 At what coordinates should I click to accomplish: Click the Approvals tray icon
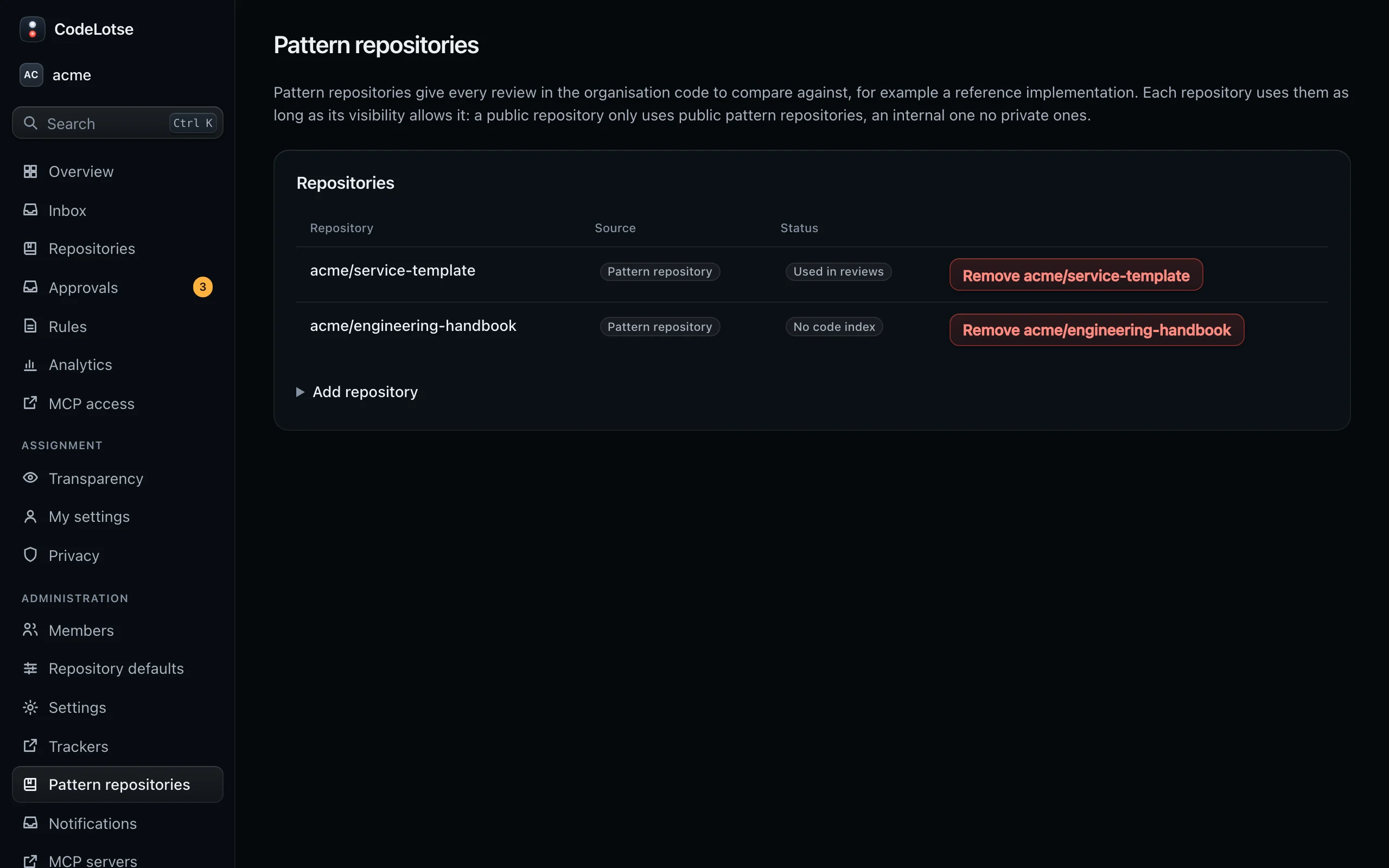pos(30,287)
